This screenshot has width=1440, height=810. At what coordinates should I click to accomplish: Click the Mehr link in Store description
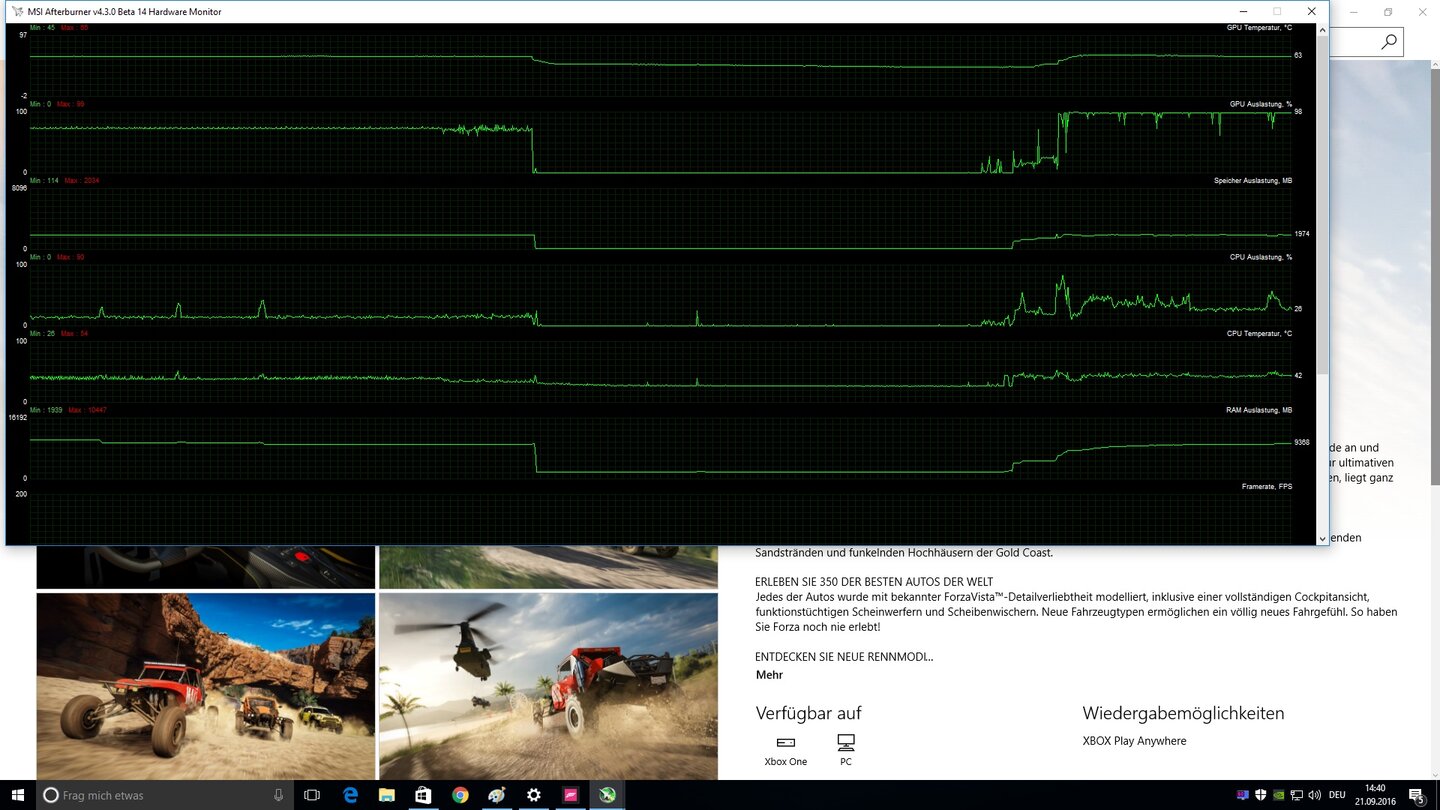coord(769,675)
